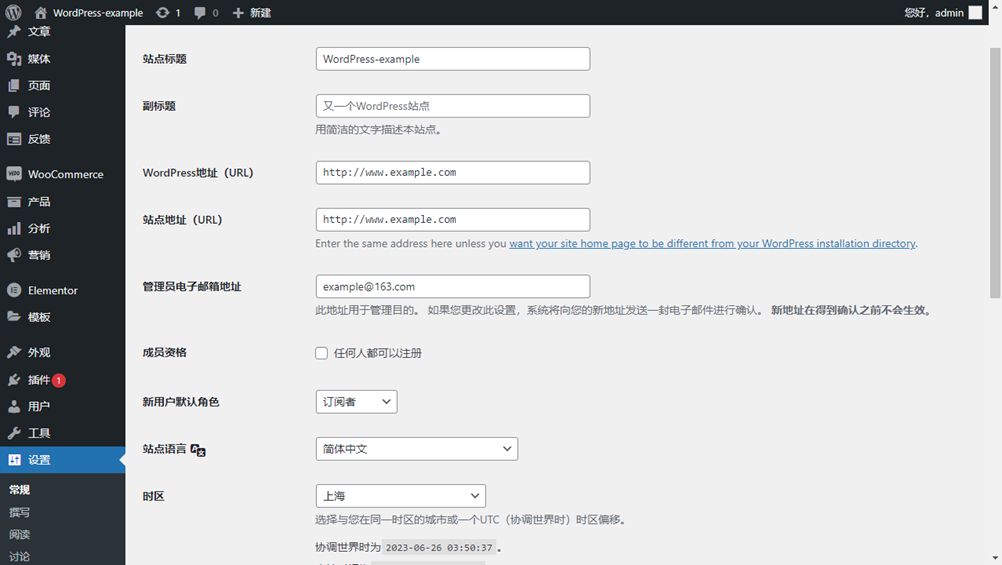Click the WooCommerce logo icon
Image resolution: width=1002 pixels, height=565 pixels.
coord(14,174)
